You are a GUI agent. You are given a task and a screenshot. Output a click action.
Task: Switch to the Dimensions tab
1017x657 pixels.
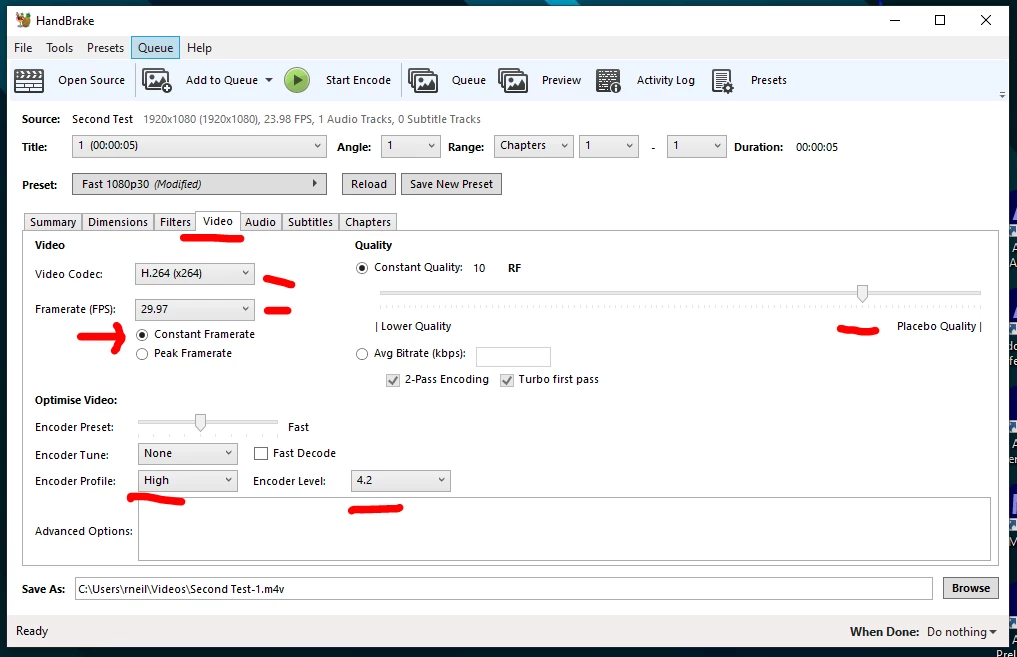pos(118,222)
